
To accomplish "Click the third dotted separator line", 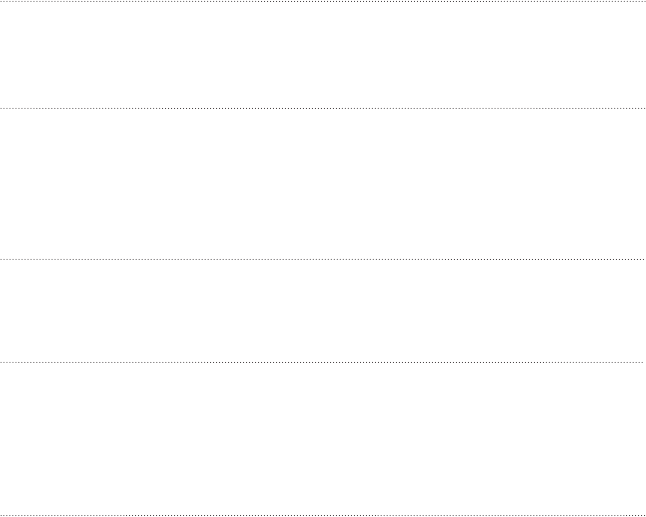I will click(323, 260).
